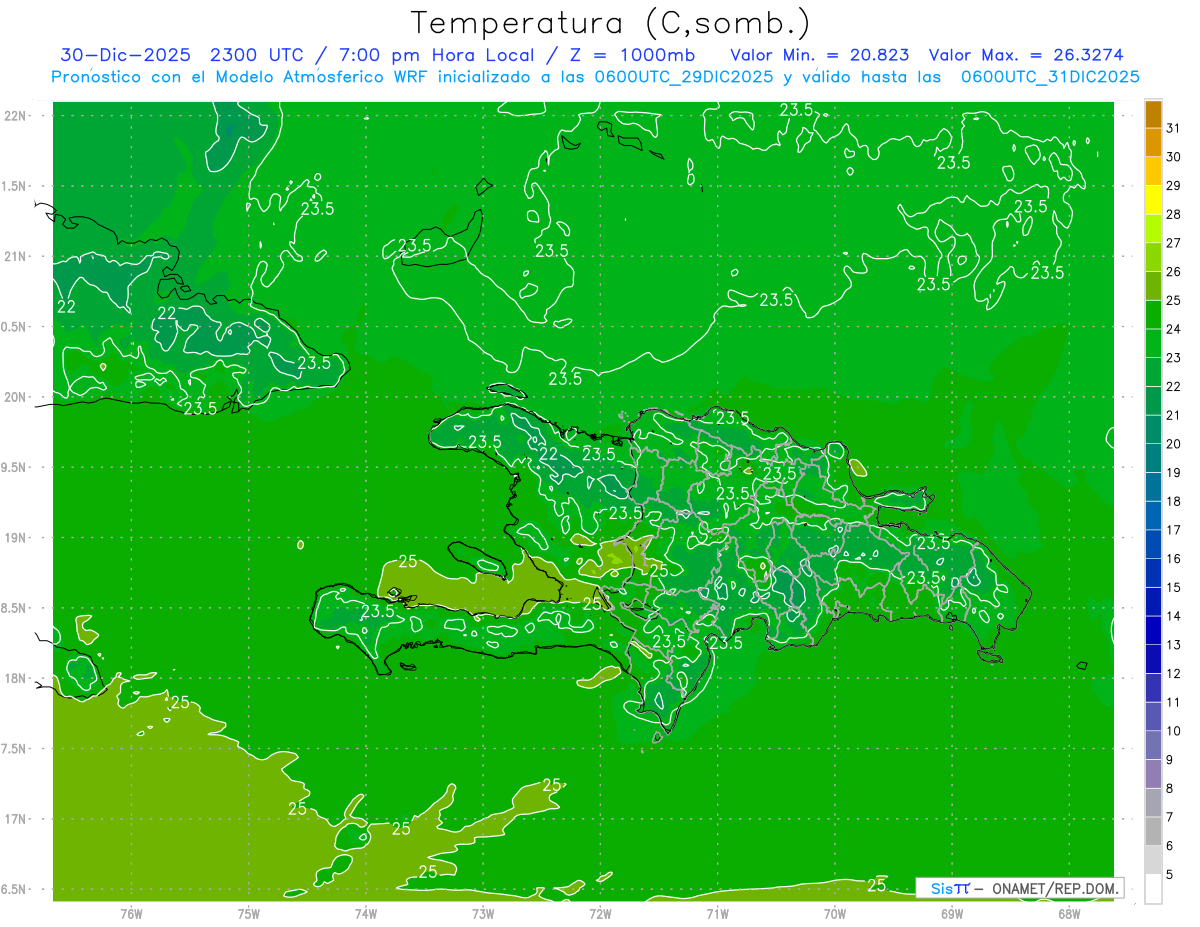The height and width of the screenshot is (927, 1200).
Task: Click the '75W' longitude axis label
Action: [249, 914]
